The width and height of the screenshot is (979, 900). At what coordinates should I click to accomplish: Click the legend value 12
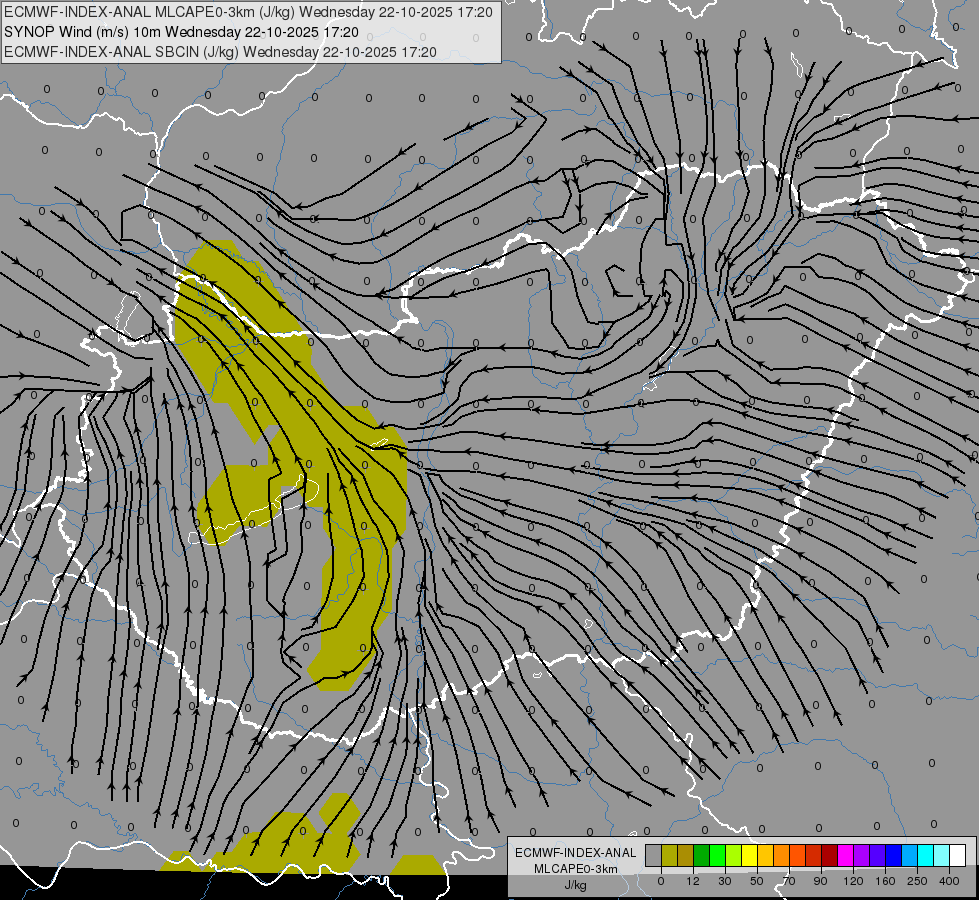(693, 881)
